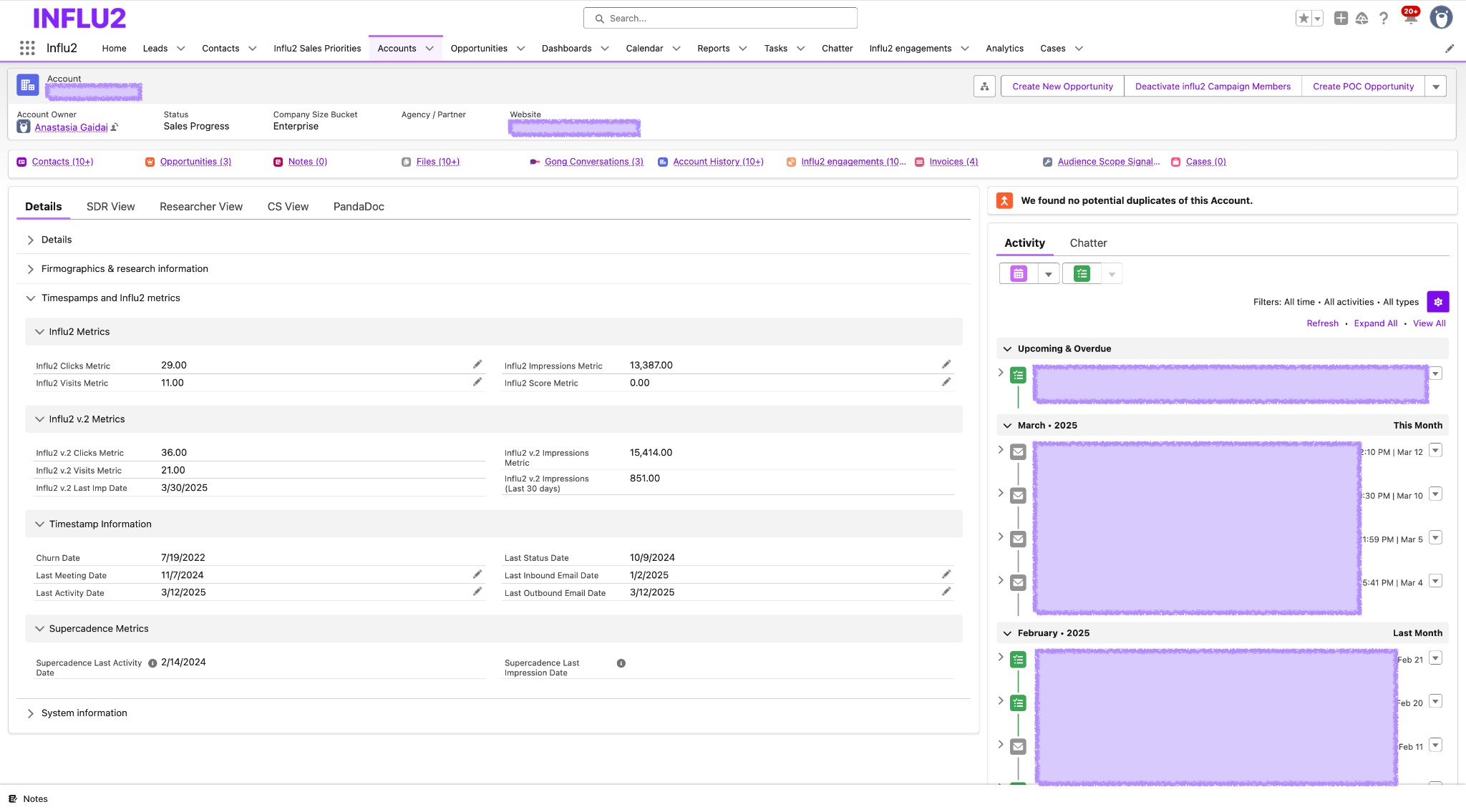The width and height of the screenshot is (1466, 812).
Task: Click the New Event calendar icon button
Action: pos(1019,273)
